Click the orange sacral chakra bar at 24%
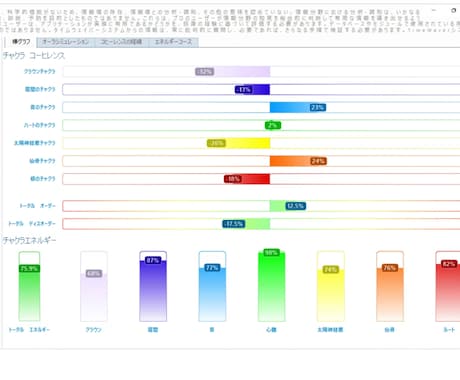460x380 pixels. pyautogui.click(x=298, y=161)
